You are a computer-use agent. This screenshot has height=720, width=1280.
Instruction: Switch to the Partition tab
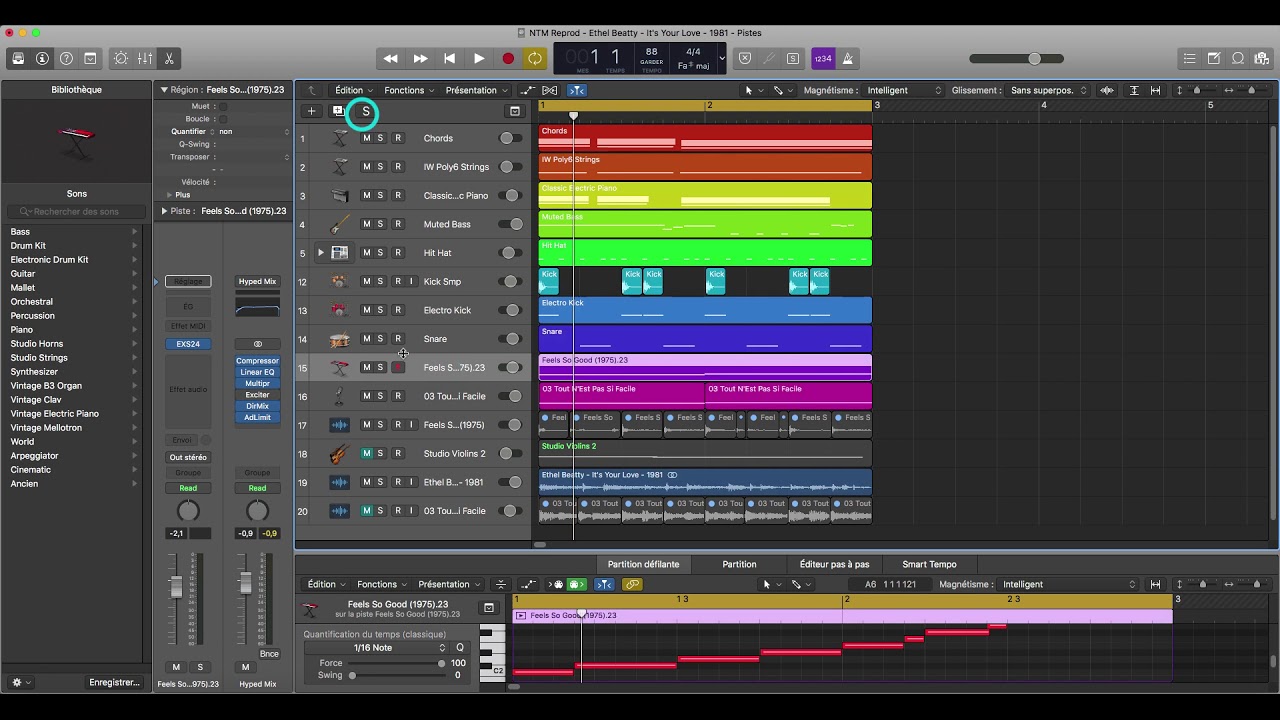(x=739, y=564)
